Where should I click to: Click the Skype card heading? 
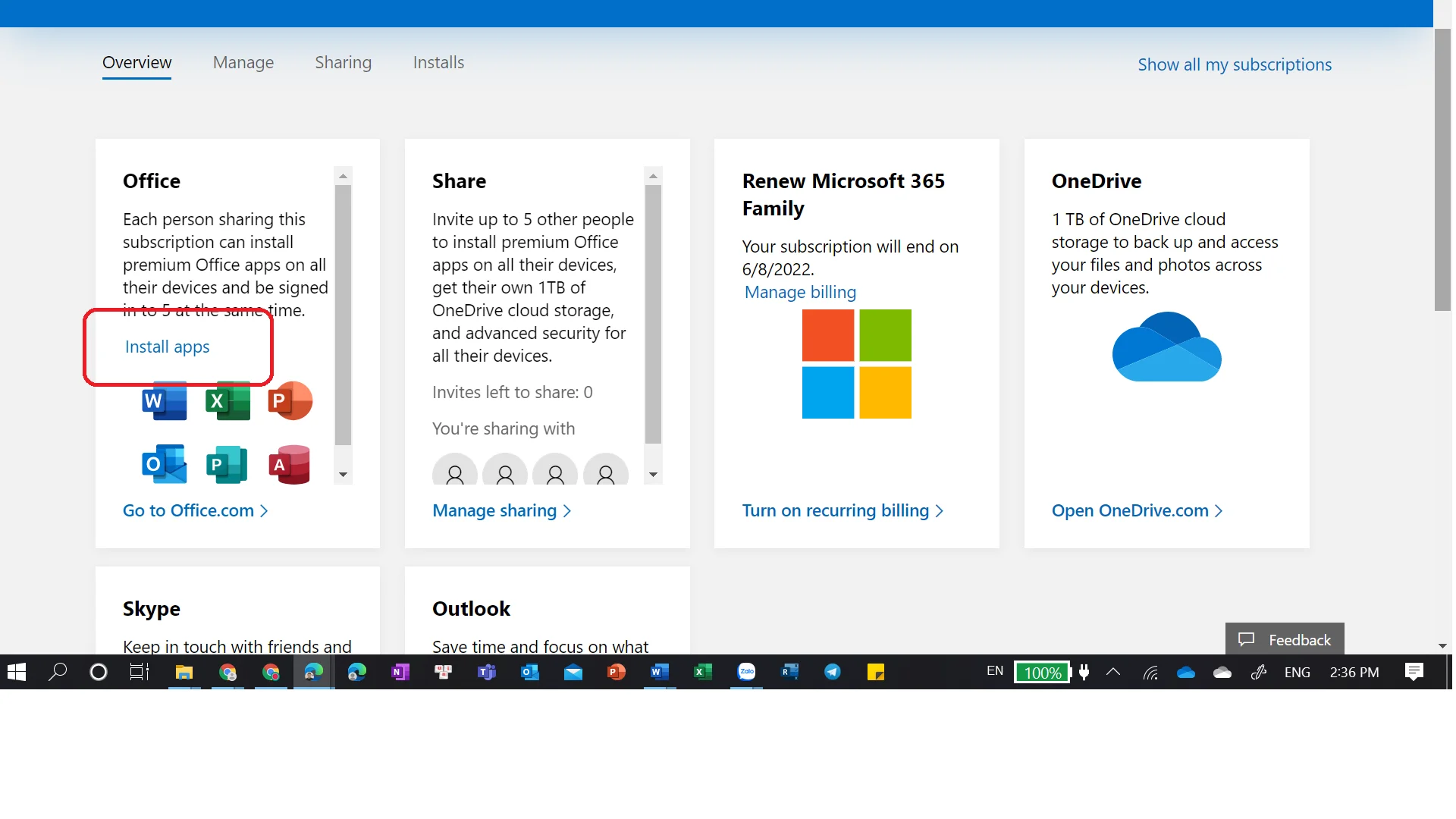152,609
